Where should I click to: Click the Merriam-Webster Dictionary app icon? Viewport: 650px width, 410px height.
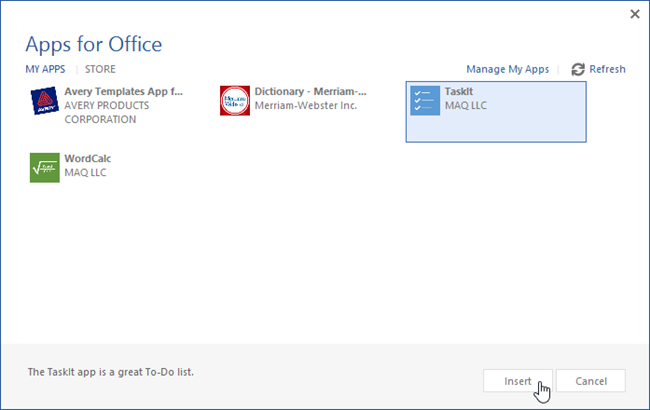tap(235, 101)
